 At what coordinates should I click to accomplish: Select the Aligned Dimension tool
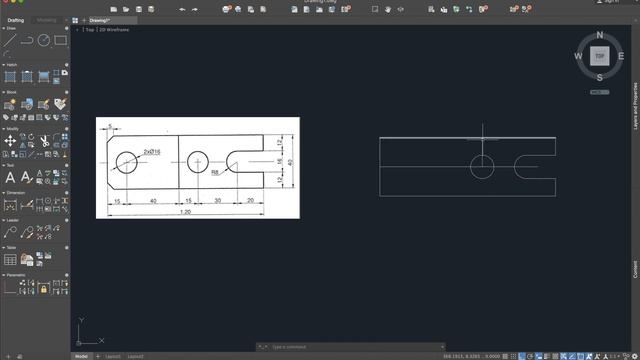[x=27, y=205]
